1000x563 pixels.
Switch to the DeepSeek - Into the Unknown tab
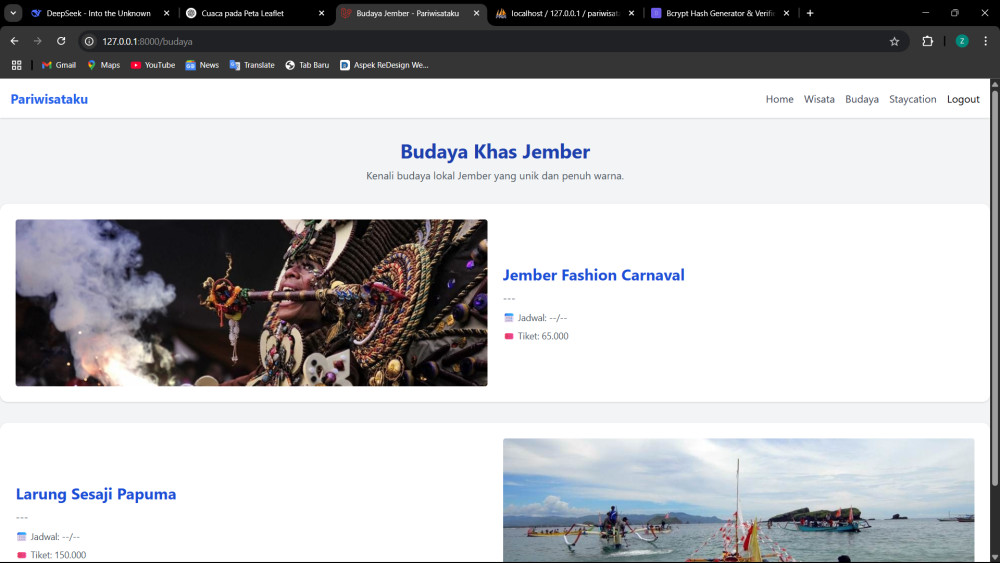click(x=99, y=13)
